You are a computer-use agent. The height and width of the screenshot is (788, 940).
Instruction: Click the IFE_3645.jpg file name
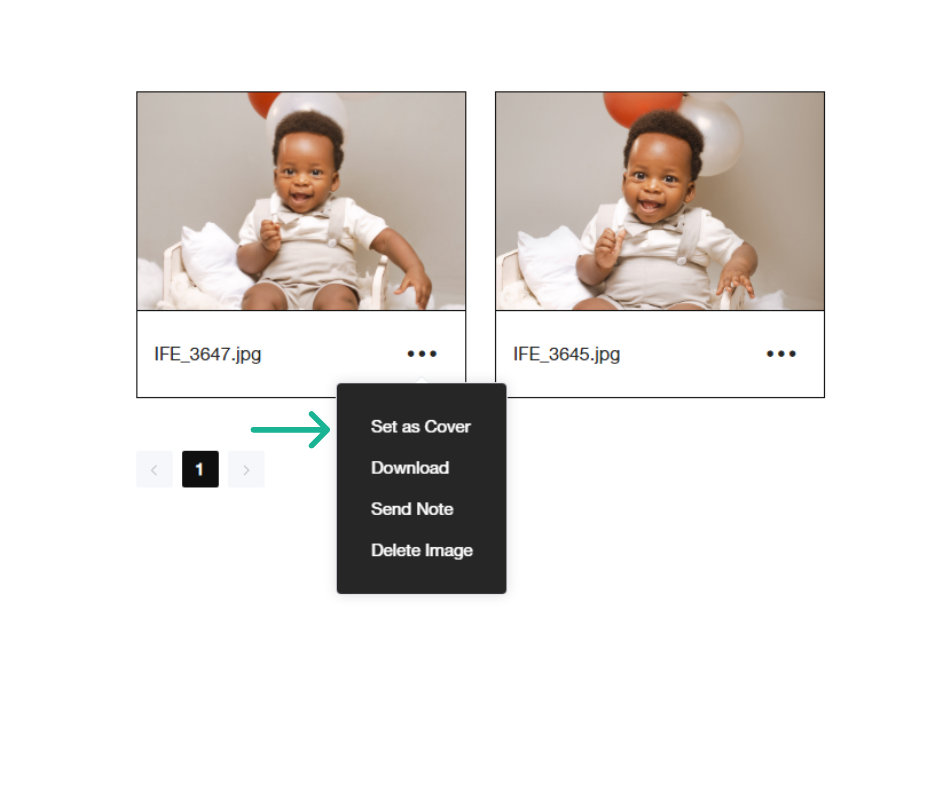pos(567,354)
